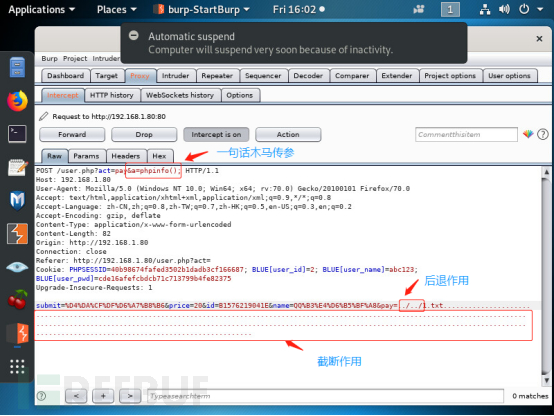Expand the Places menu
Image resolution: width=554 pixels, height=416 pixels.
point(117,10)
